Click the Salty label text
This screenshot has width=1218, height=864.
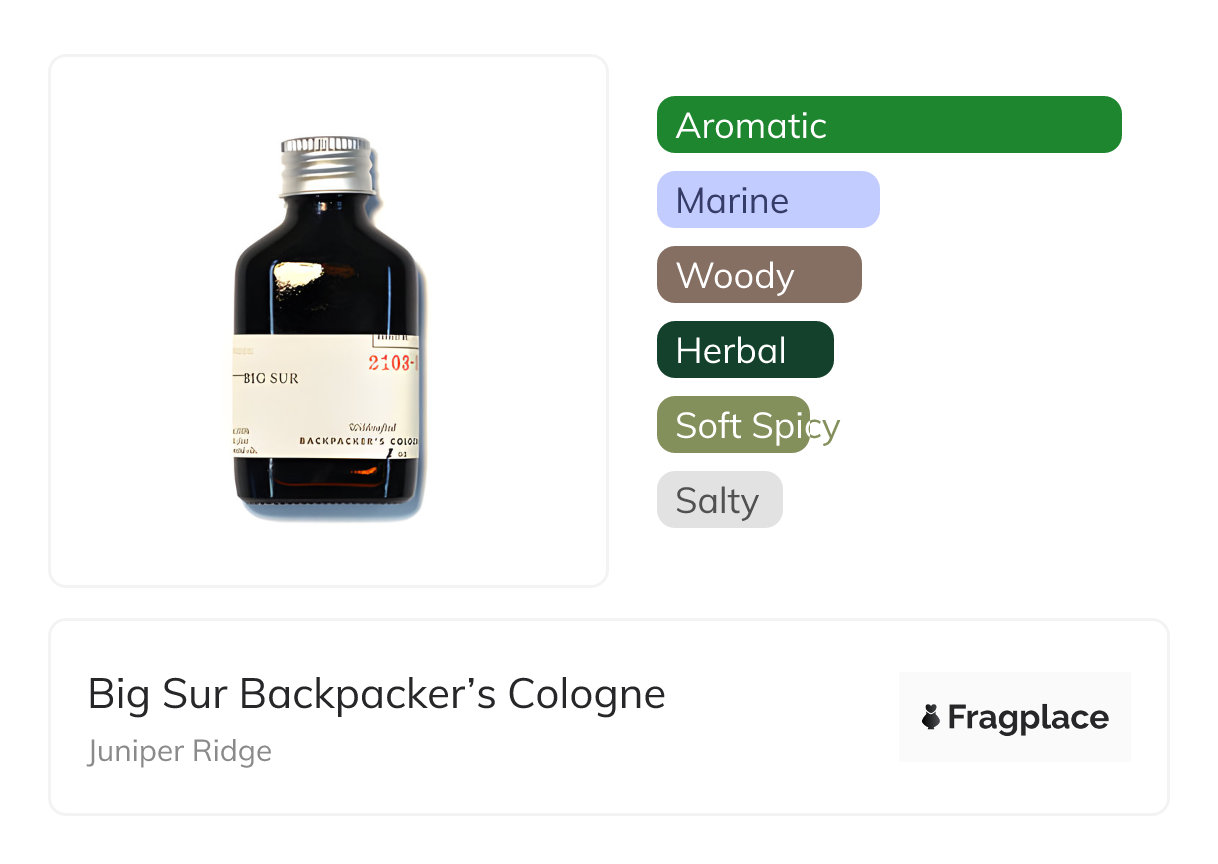(x=717, y=500)
